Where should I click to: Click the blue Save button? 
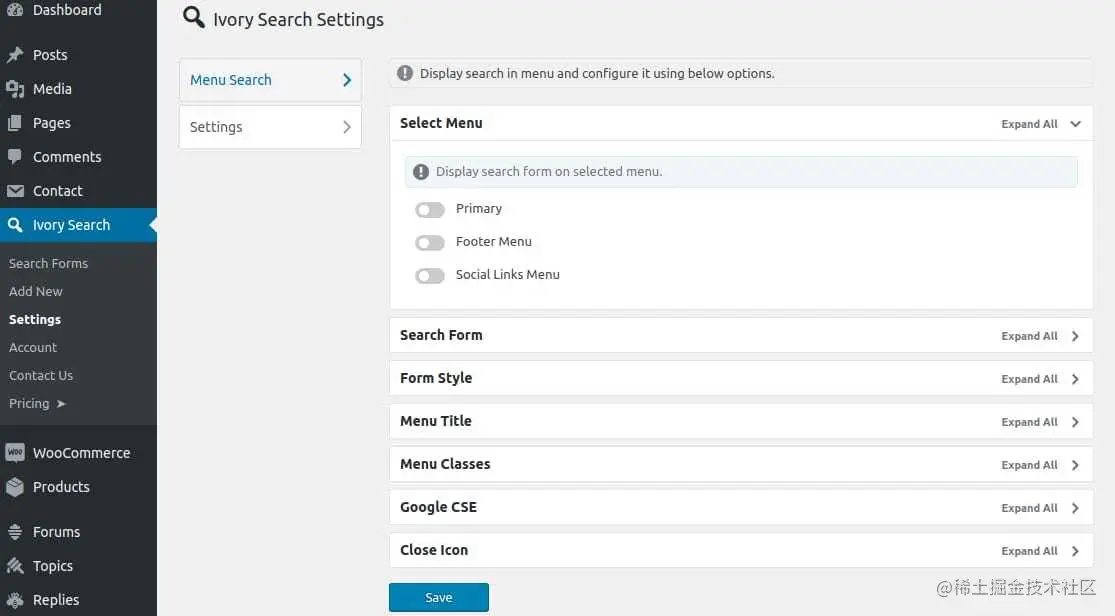click(438, 597)
